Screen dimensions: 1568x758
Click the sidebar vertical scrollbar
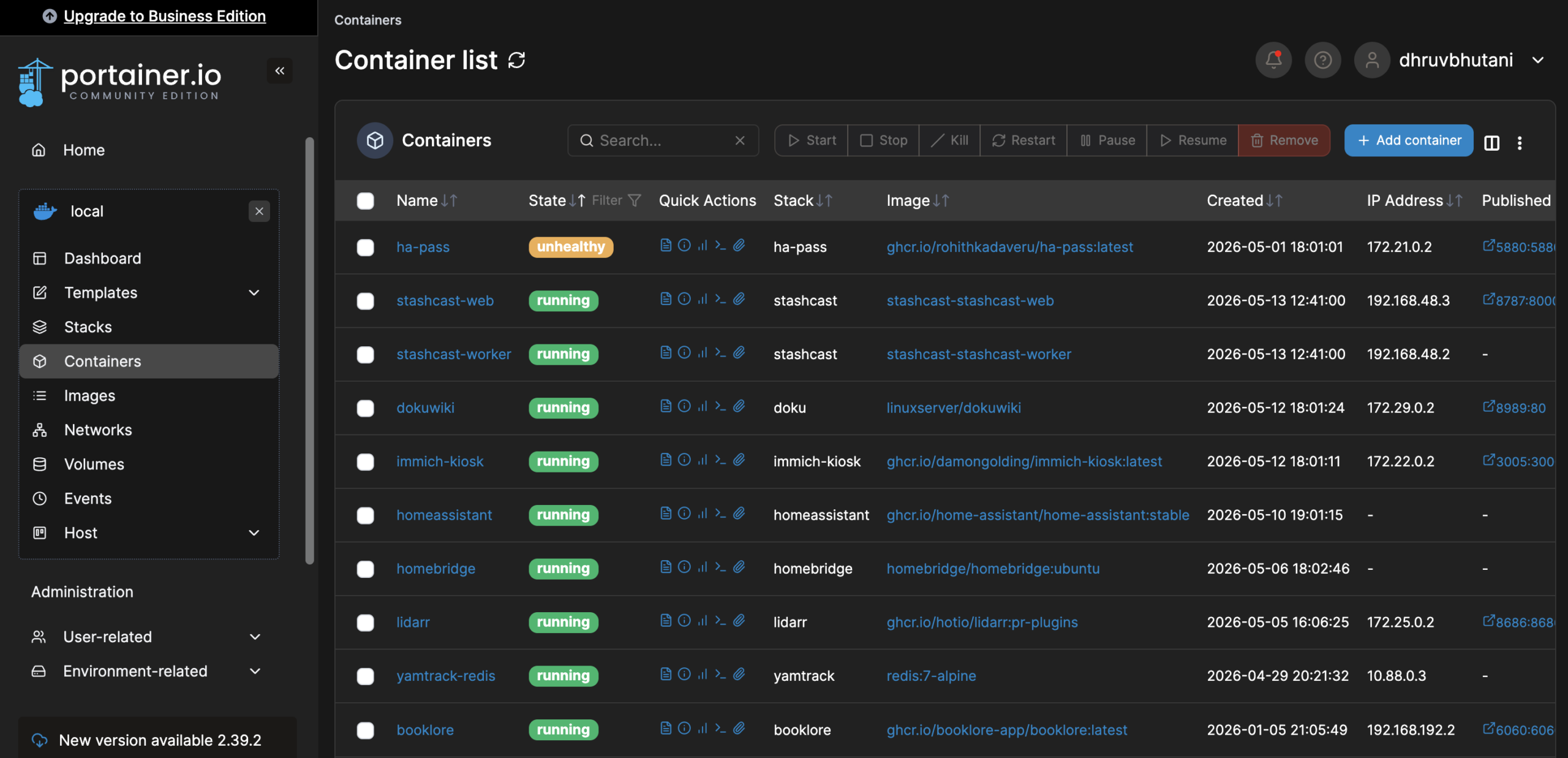click(x=310, y=349)
